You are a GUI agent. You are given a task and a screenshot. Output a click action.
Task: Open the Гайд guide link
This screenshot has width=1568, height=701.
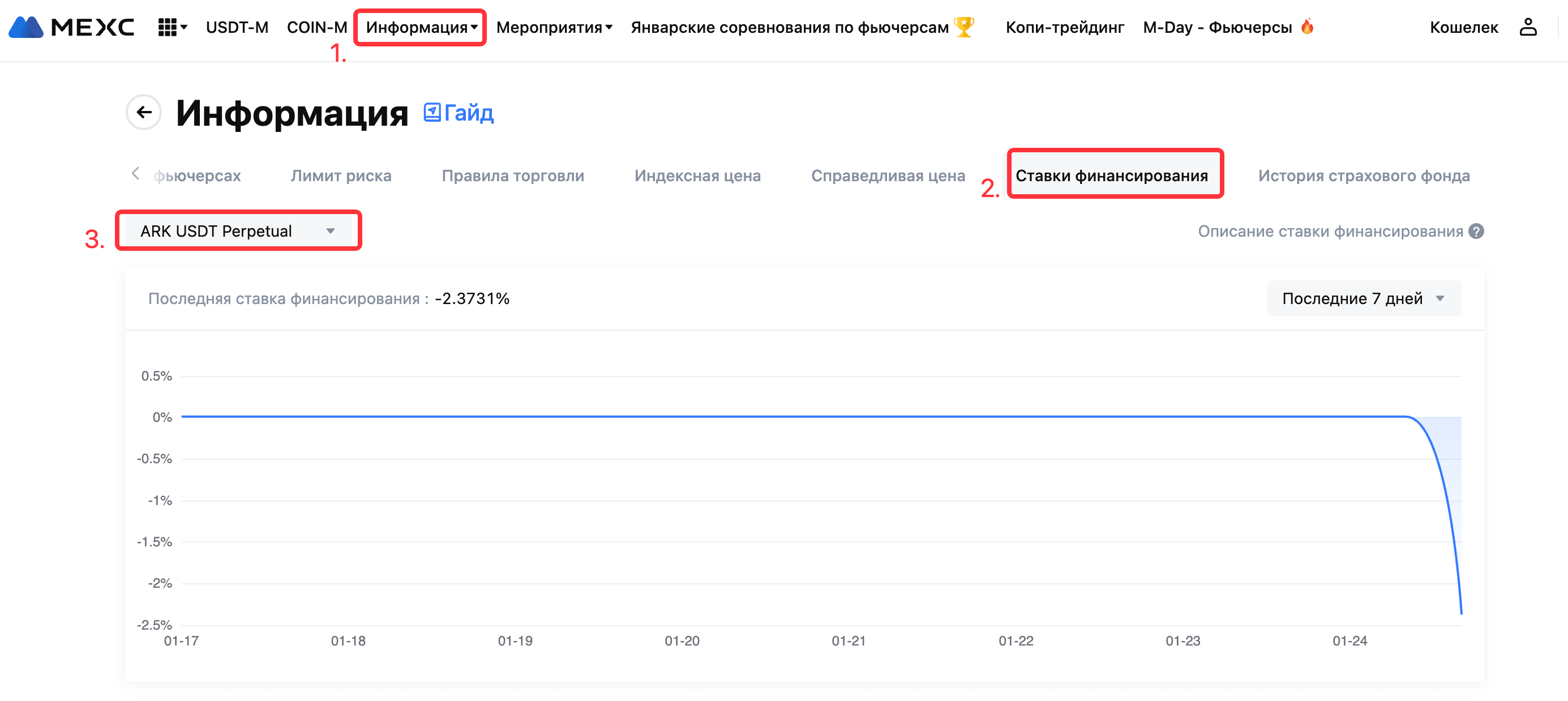tap(459, 113)
